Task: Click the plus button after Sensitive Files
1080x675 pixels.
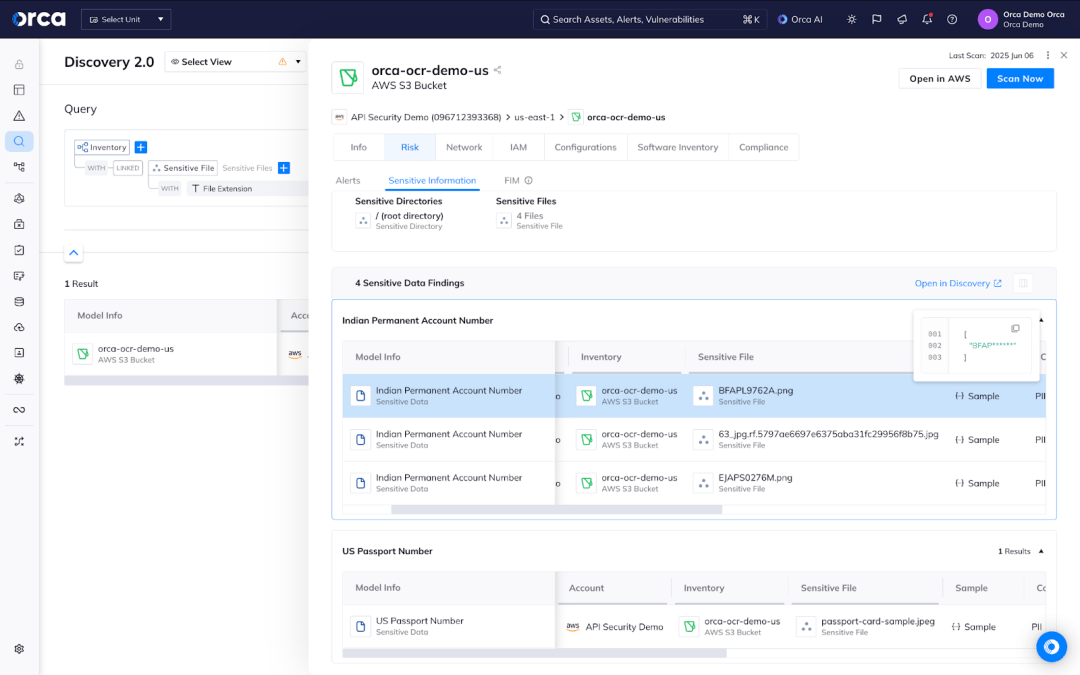Action: pyautogui.click(x=284, y=167)
